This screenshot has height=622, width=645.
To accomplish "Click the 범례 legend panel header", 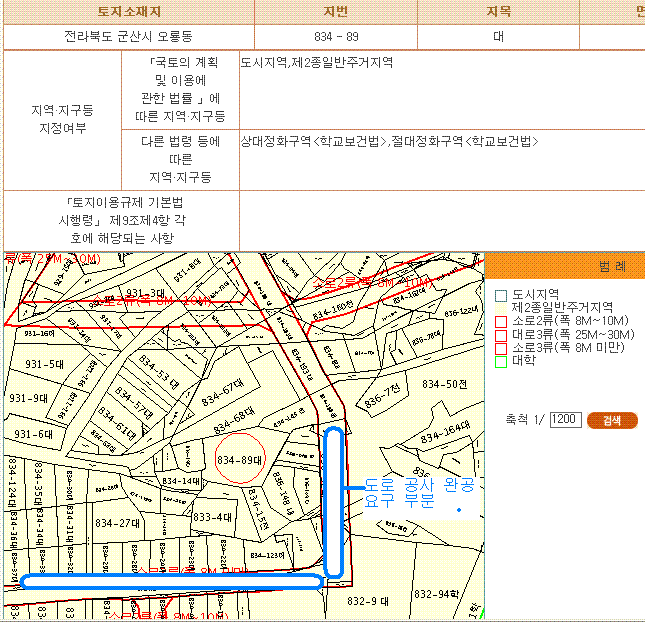I will tap(612, 267).
